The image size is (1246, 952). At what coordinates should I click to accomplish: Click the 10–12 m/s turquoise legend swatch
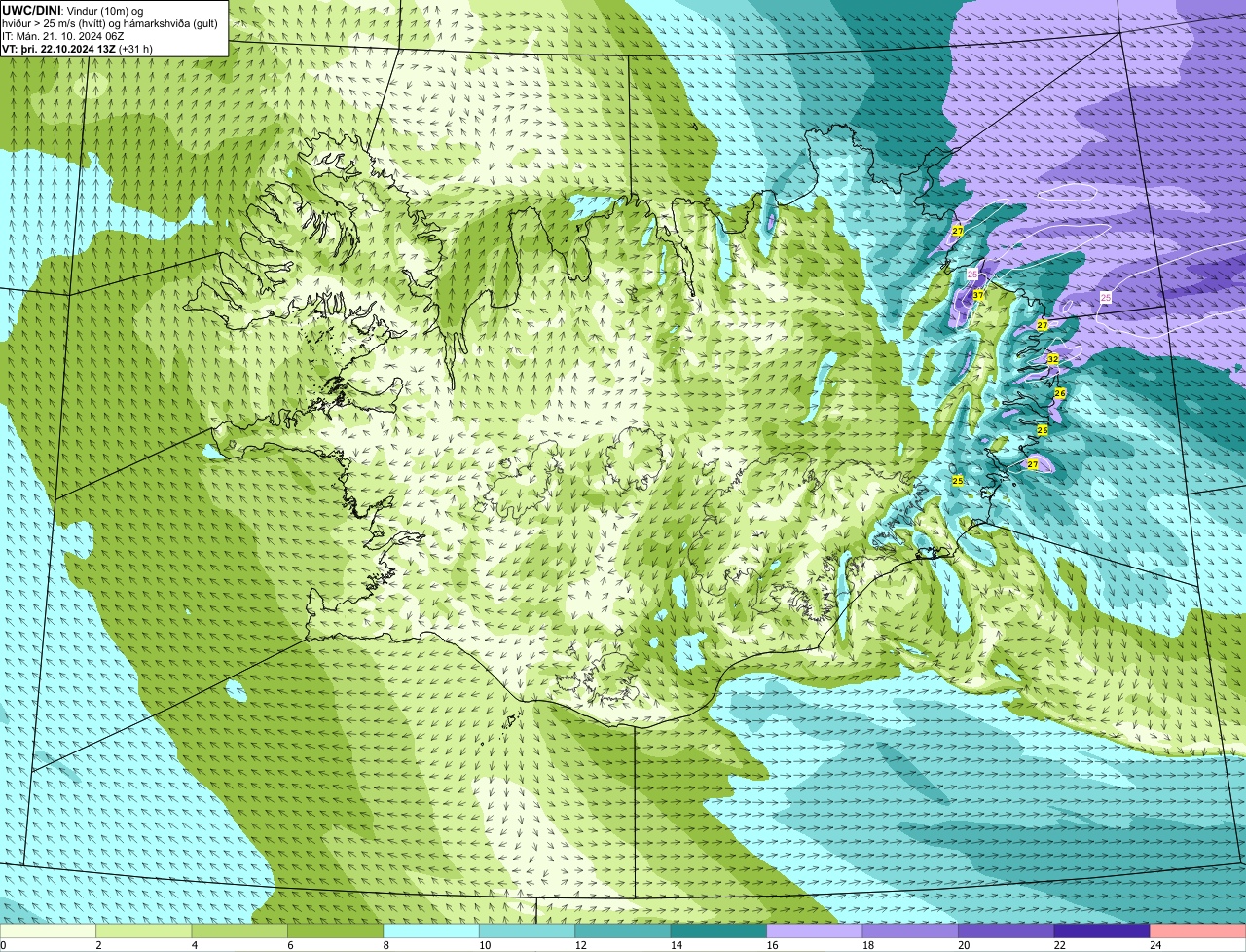point(528,931)
